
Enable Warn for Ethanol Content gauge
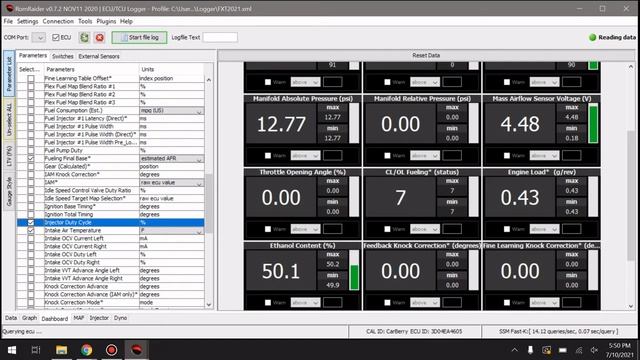tap(268, 302)
